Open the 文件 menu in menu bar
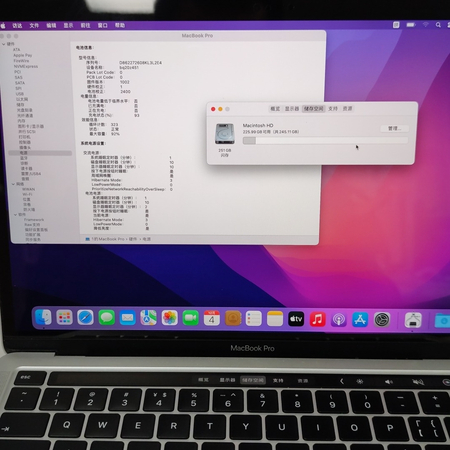 34,25
